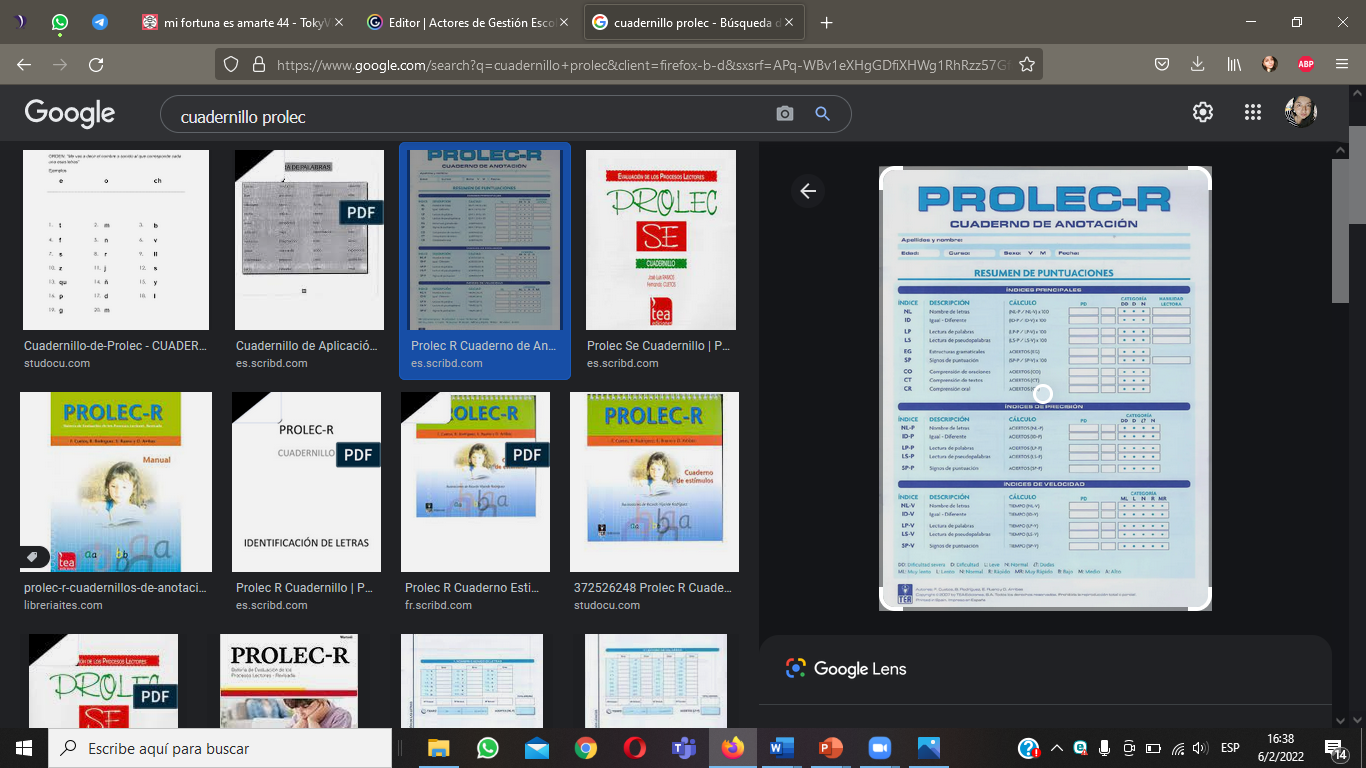Image resolution: width=1366 pixels, height=768 pixels.
Task: Toggle the microphone tray icon
Action: pyautogui.click(x=1104, y=747)
